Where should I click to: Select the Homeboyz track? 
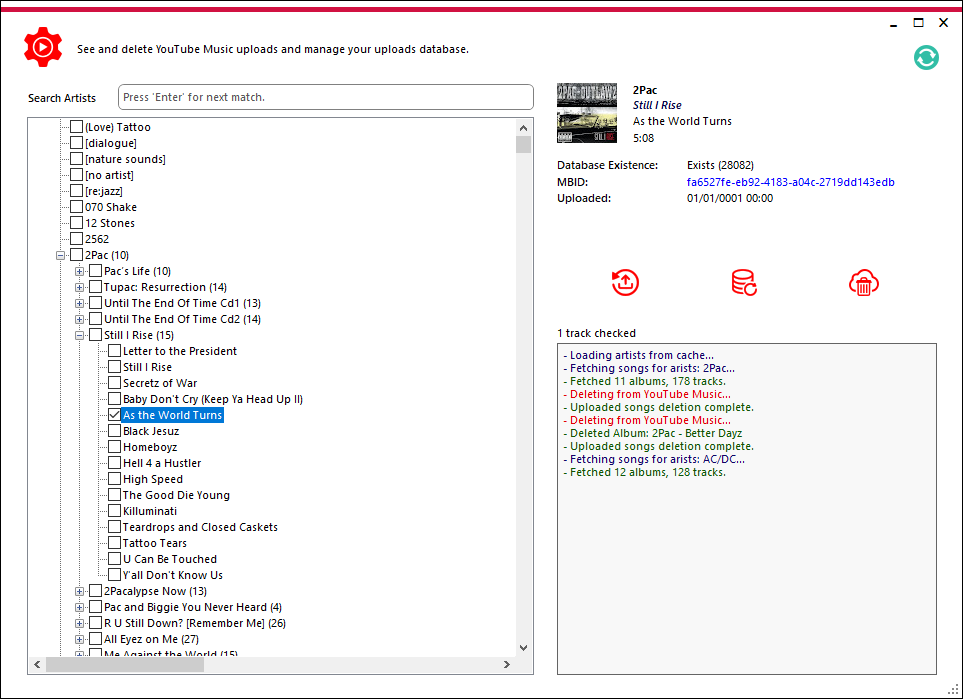pyautogui.click(x=150, y=447)
